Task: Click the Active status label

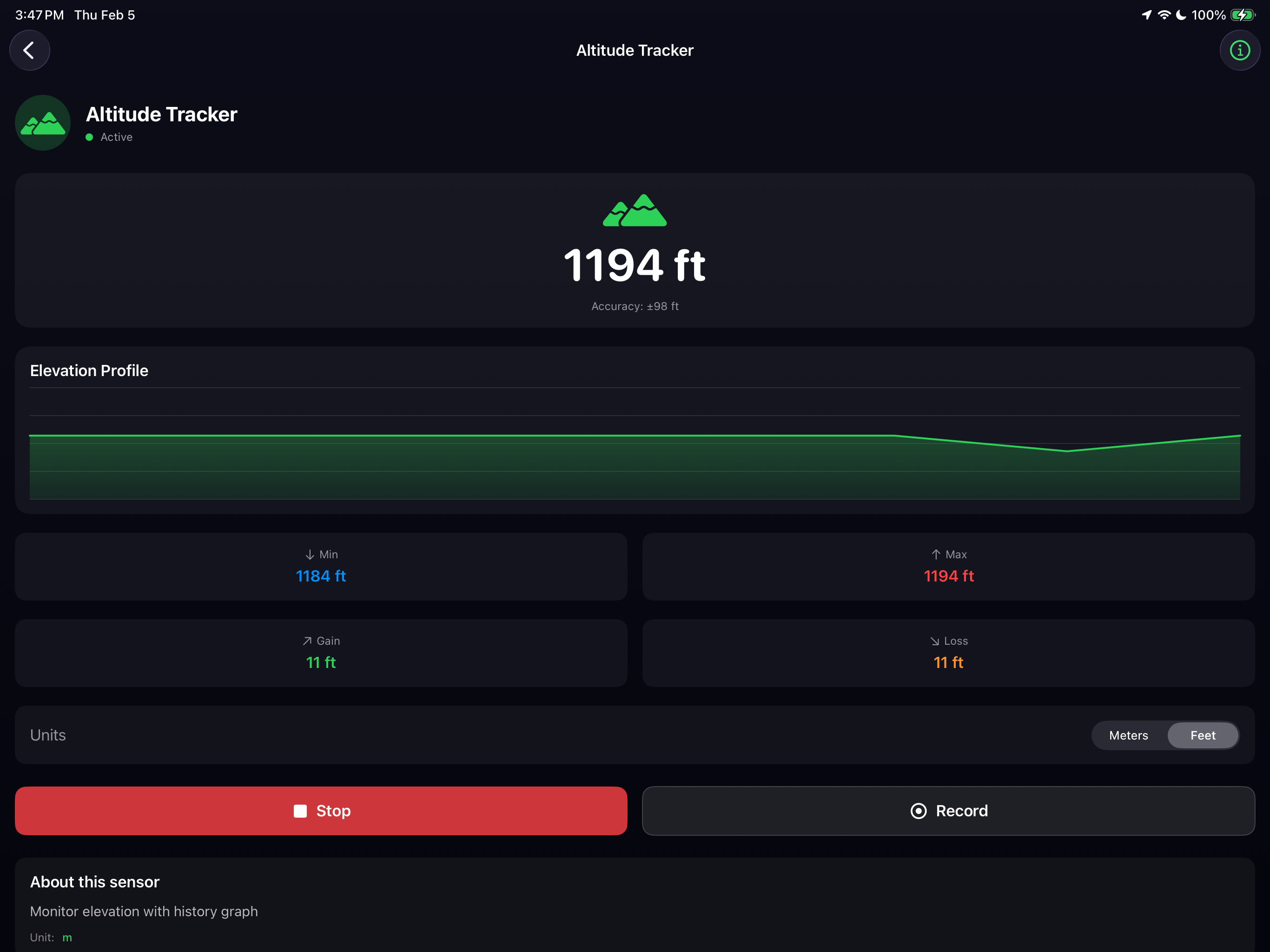Action: [117, 137]
